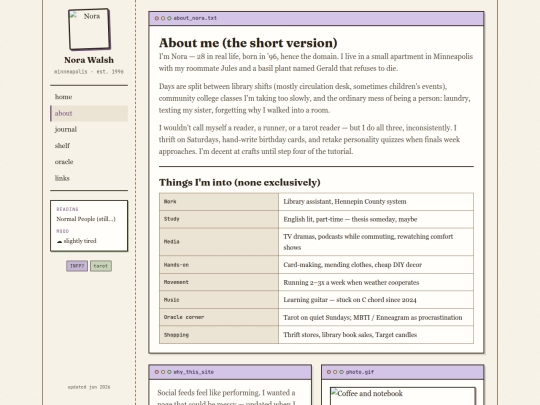Click the cloud mood icon beside slightly tired
Screen dimensions: 540x405
pyautogui.click(x=59, y=241)
